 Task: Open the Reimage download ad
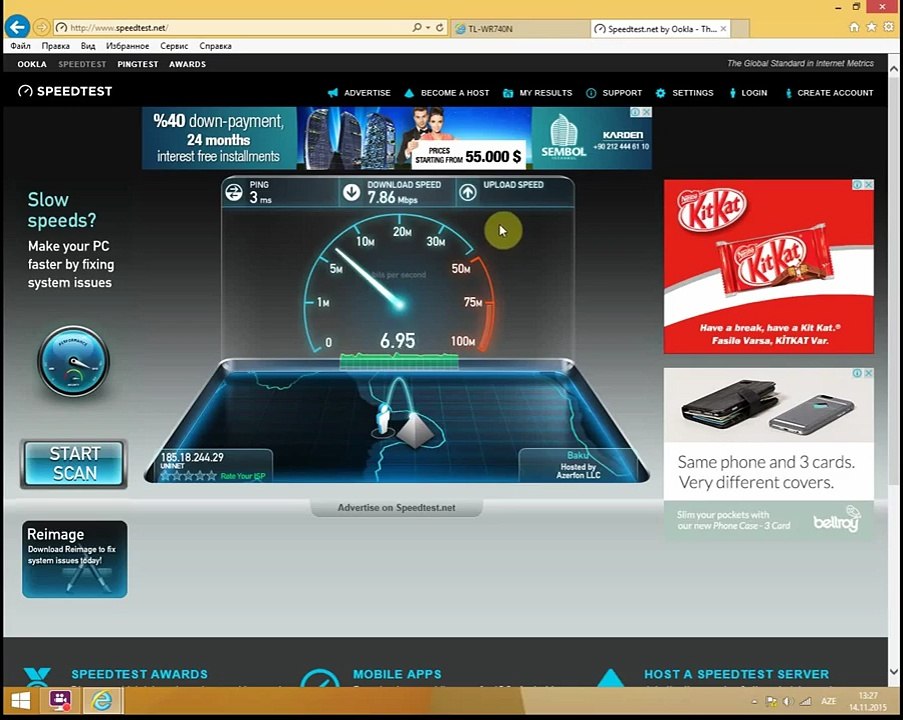point(75,559)
